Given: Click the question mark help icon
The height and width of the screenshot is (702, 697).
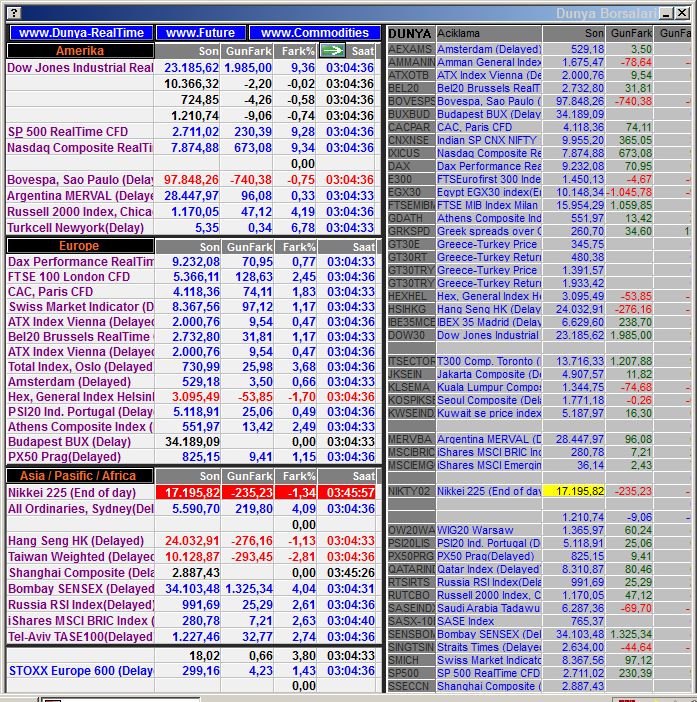Looking at the screenshot, I should click(14, 13).
